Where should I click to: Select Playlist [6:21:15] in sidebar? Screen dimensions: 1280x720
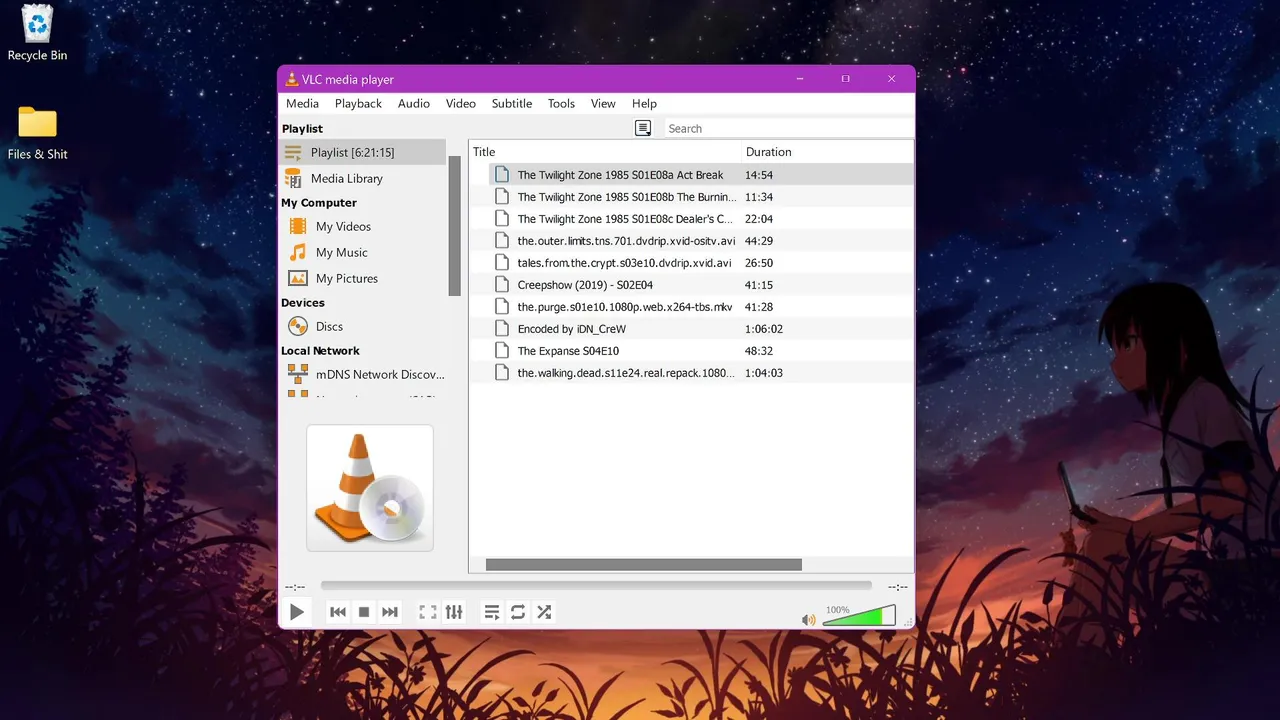coord(363,152)
